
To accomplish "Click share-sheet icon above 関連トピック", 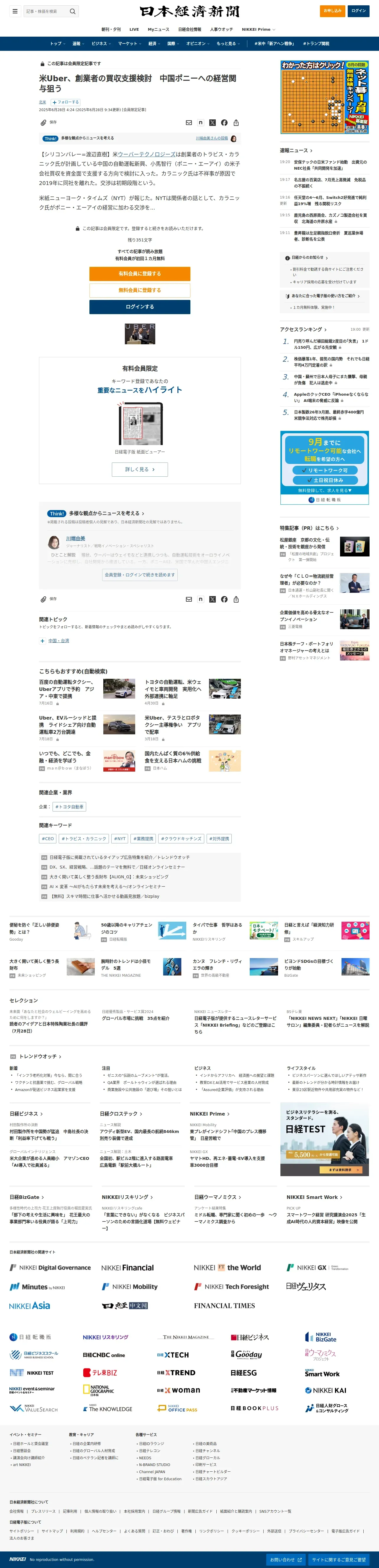I will coord(236,599).
